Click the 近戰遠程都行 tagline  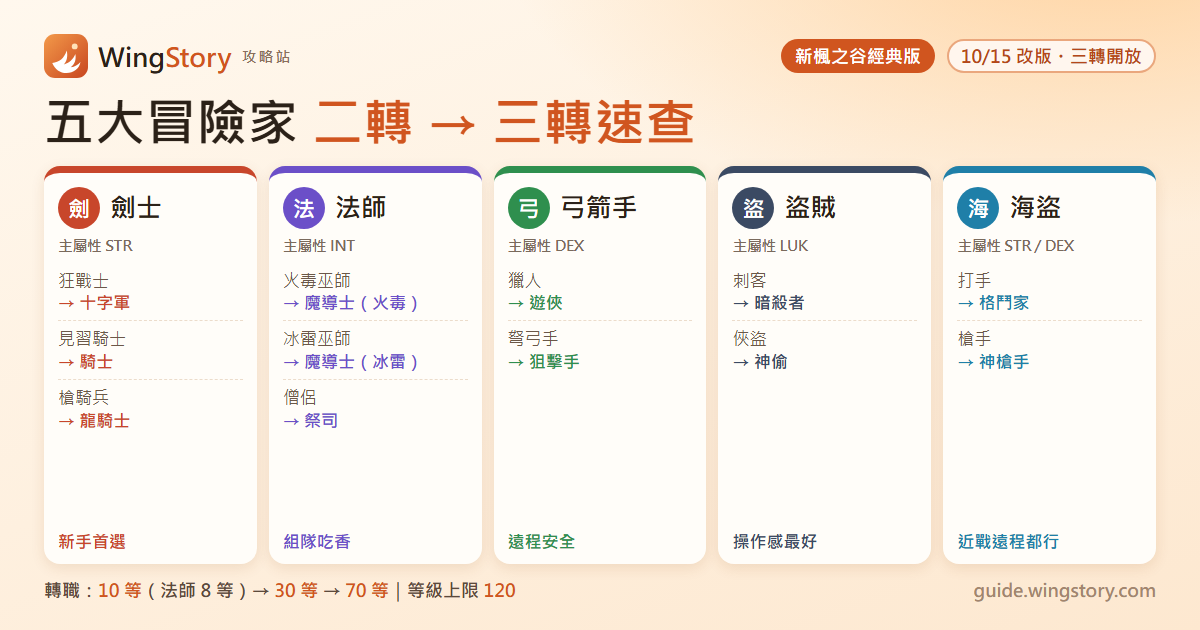click(1008, 542)
